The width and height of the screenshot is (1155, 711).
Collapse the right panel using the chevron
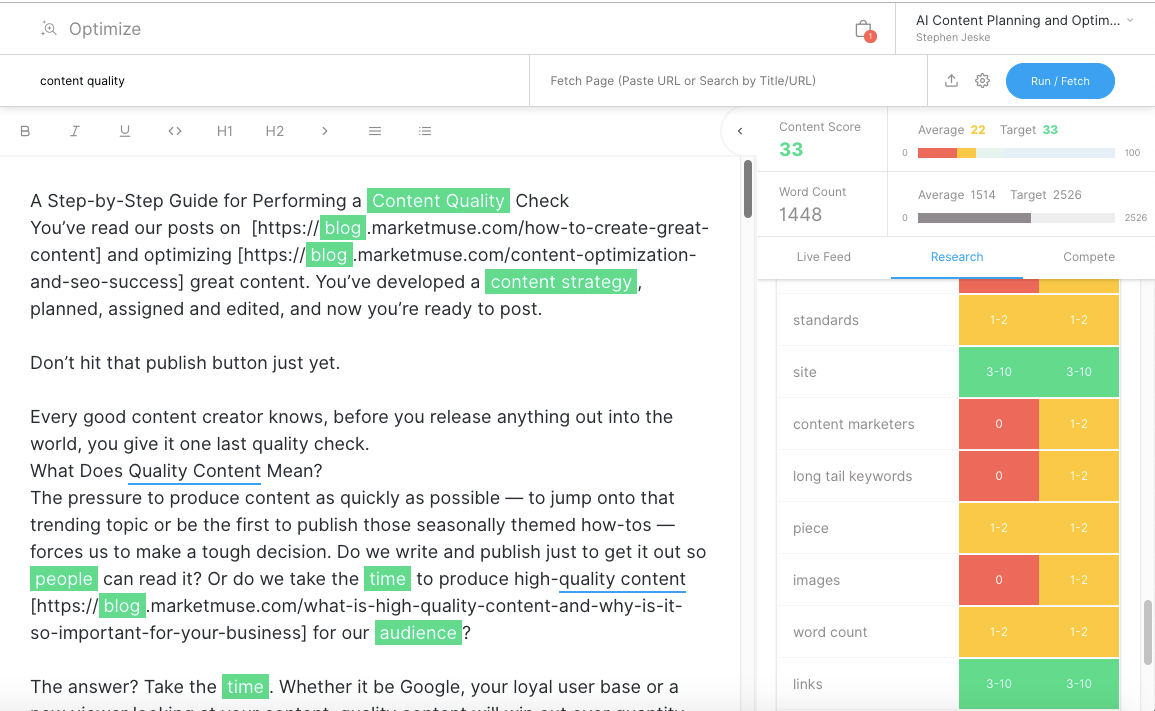pos(740,130)
